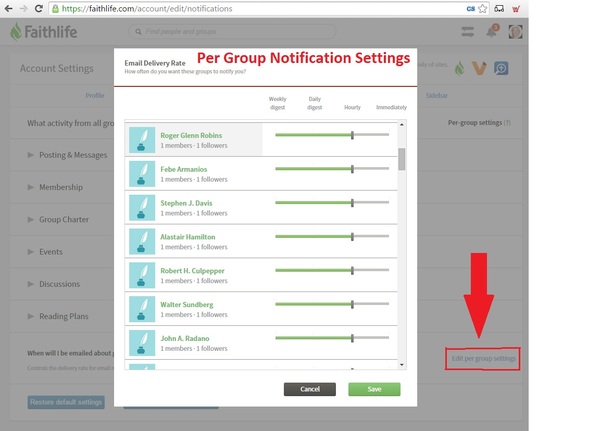The height and width of the screenshot is (431, 600).
Task: Click the delivery rate slider for Roger Glenn Robins
Action: point(332,135)
